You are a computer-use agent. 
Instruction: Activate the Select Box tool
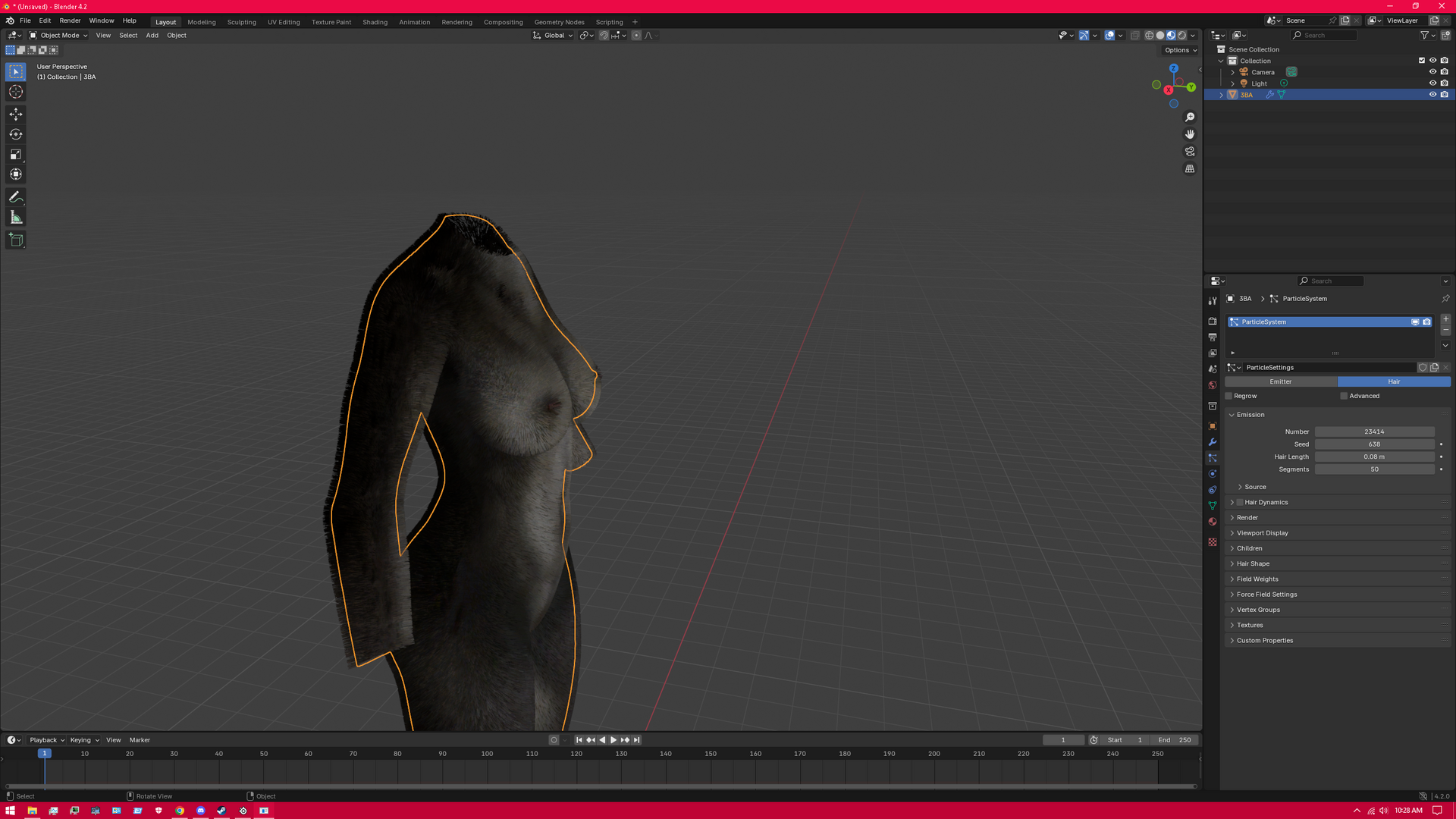coord(16,72)
